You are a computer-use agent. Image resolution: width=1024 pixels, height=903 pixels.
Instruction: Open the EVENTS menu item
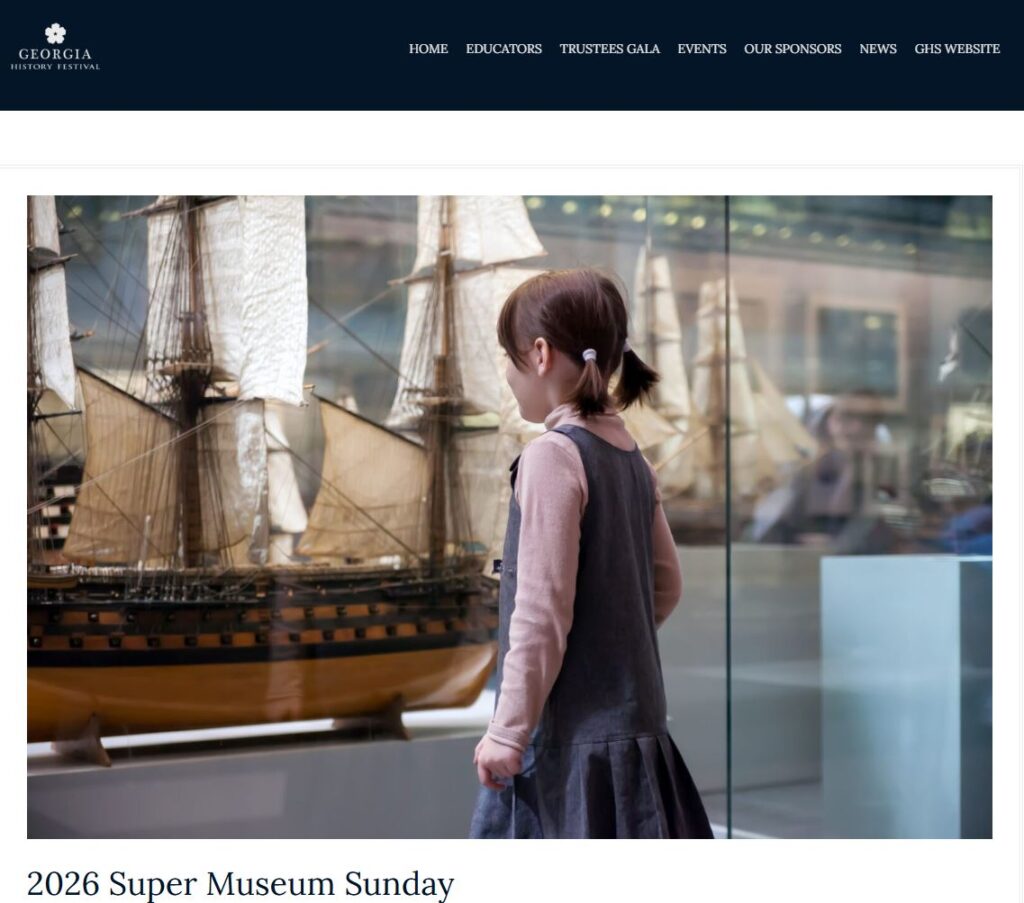tap(701, 49)
